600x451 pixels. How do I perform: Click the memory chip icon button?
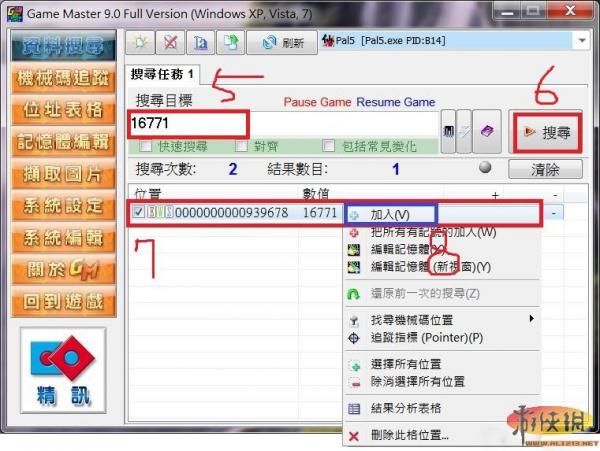[448, 132]
